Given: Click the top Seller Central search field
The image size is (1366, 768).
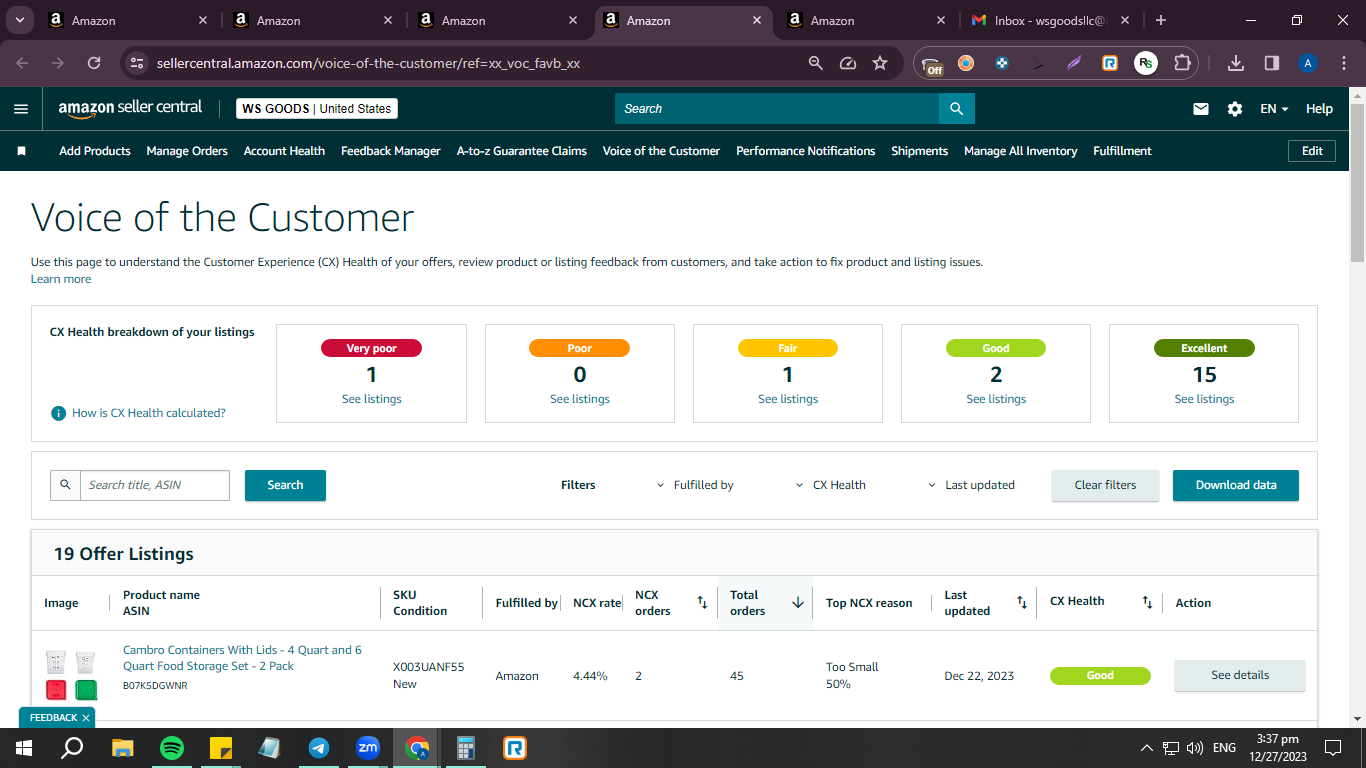Looking at the screenshot, I should (x=777, y=109).
